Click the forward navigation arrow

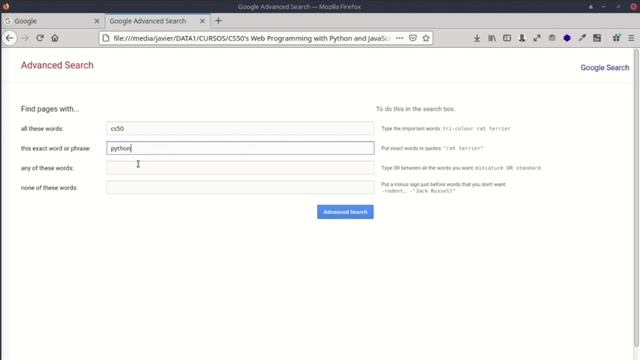click(x=25, y=38)
